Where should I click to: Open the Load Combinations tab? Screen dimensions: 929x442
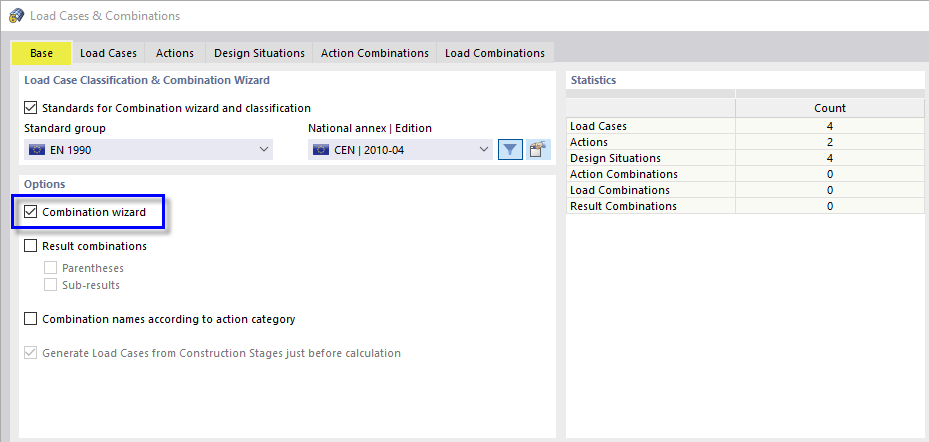pos(495,53)
